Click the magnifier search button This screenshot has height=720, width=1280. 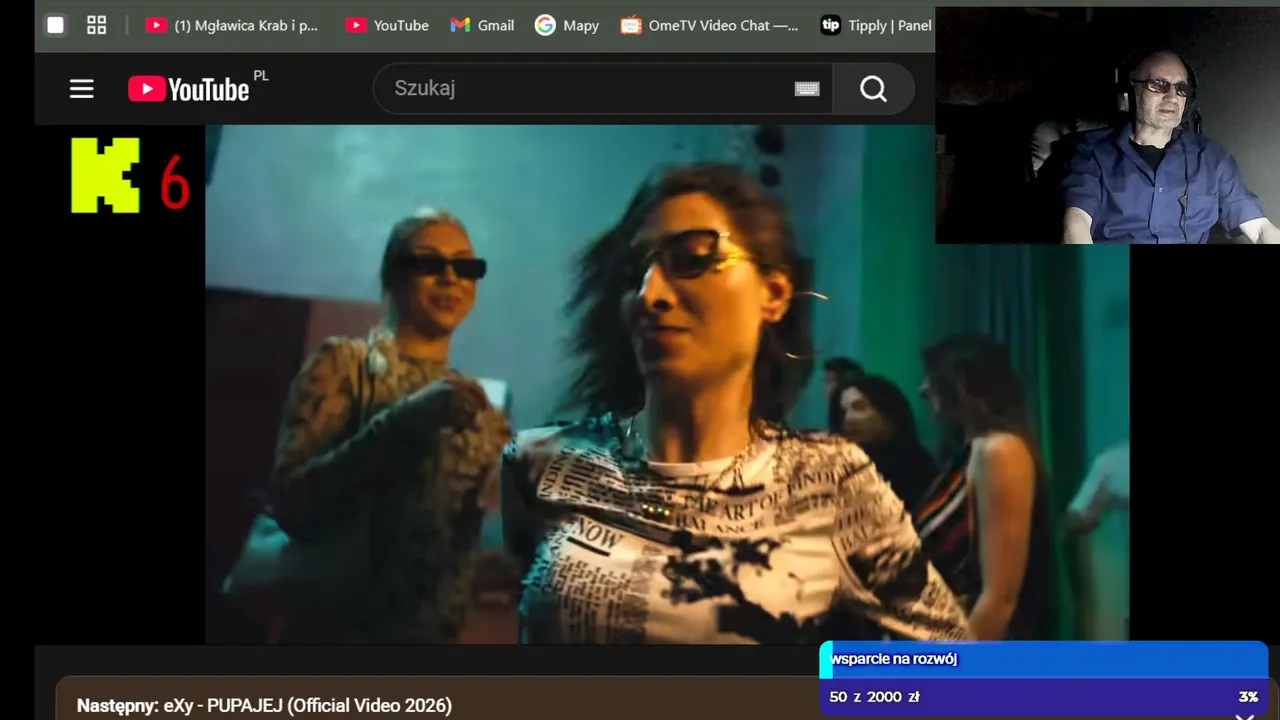tap(873, 89)
